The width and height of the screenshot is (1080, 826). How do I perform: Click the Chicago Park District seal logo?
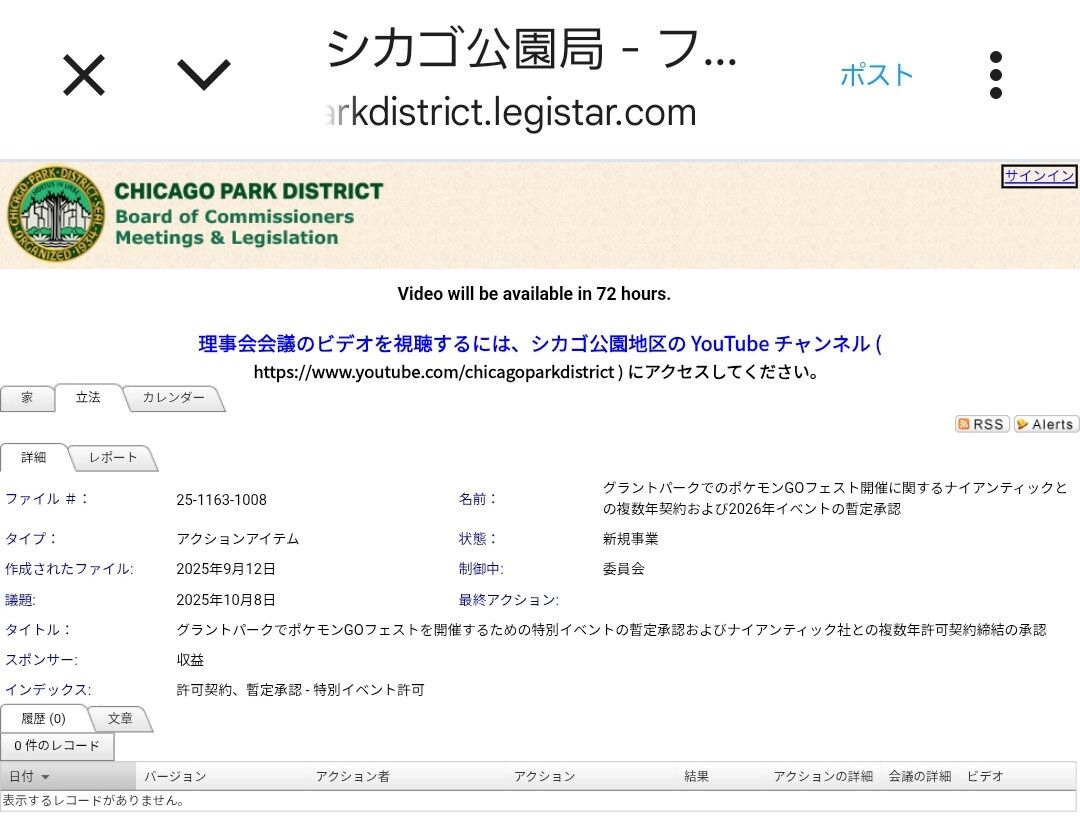click(x=56, y=214)
